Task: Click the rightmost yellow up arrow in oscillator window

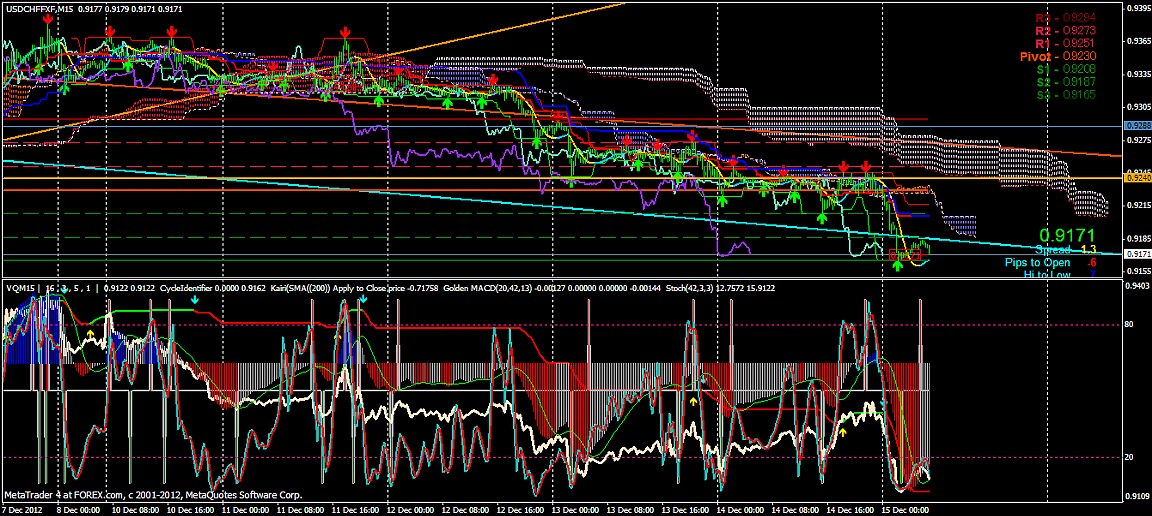Action: click(842, 433)
